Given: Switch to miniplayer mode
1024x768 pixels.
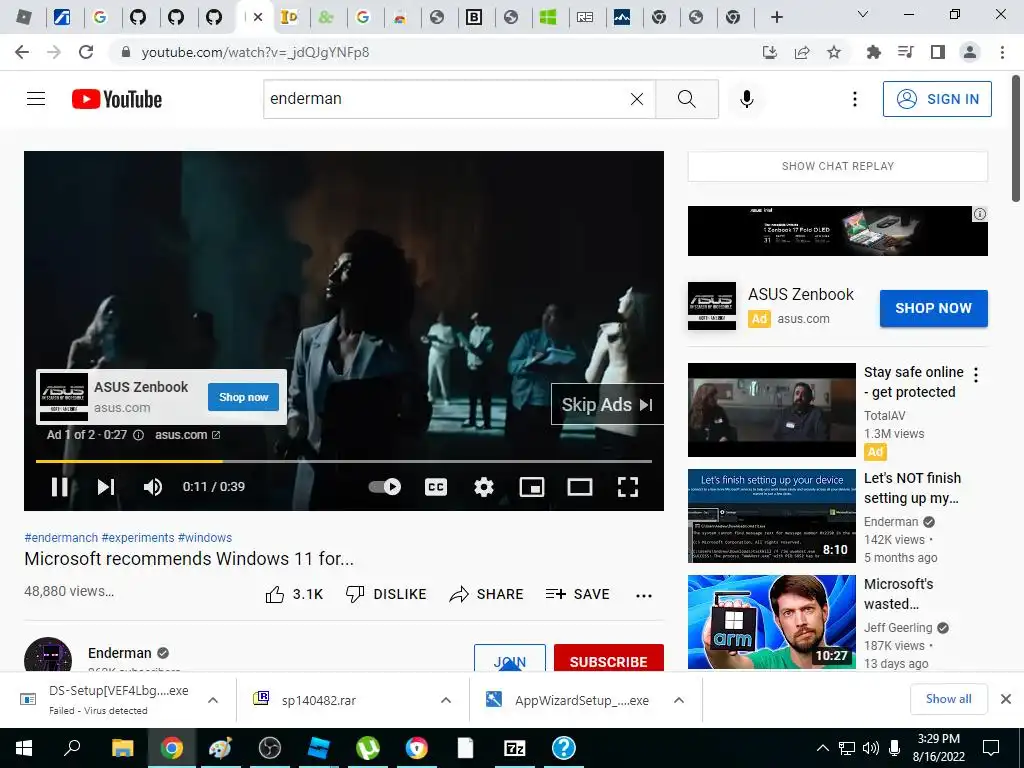Looking at the screenshot, I should tap(532, 487).
